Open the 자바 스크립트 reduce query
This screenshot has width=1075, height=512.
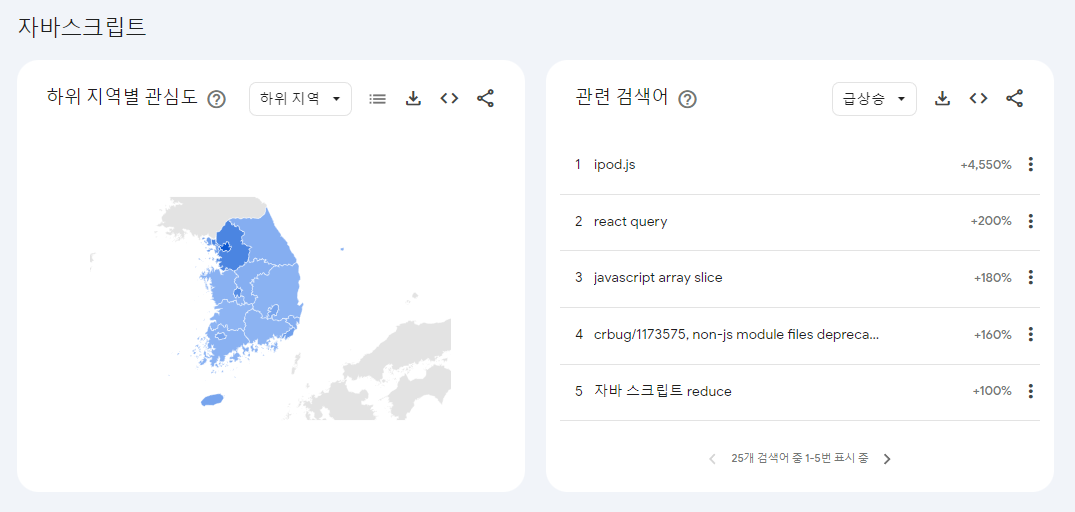click(x=662, y=391)
